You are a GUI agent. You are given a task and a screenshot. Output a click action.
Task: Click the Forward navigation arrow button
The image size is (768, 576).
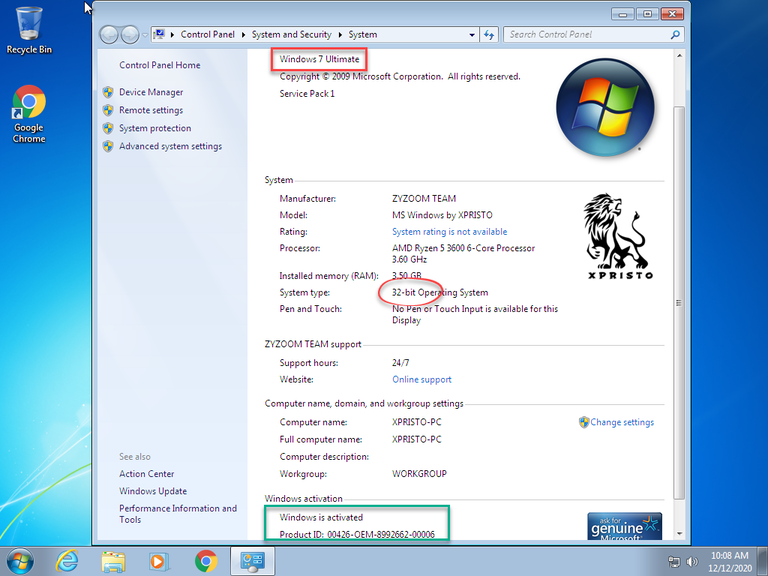129,35
